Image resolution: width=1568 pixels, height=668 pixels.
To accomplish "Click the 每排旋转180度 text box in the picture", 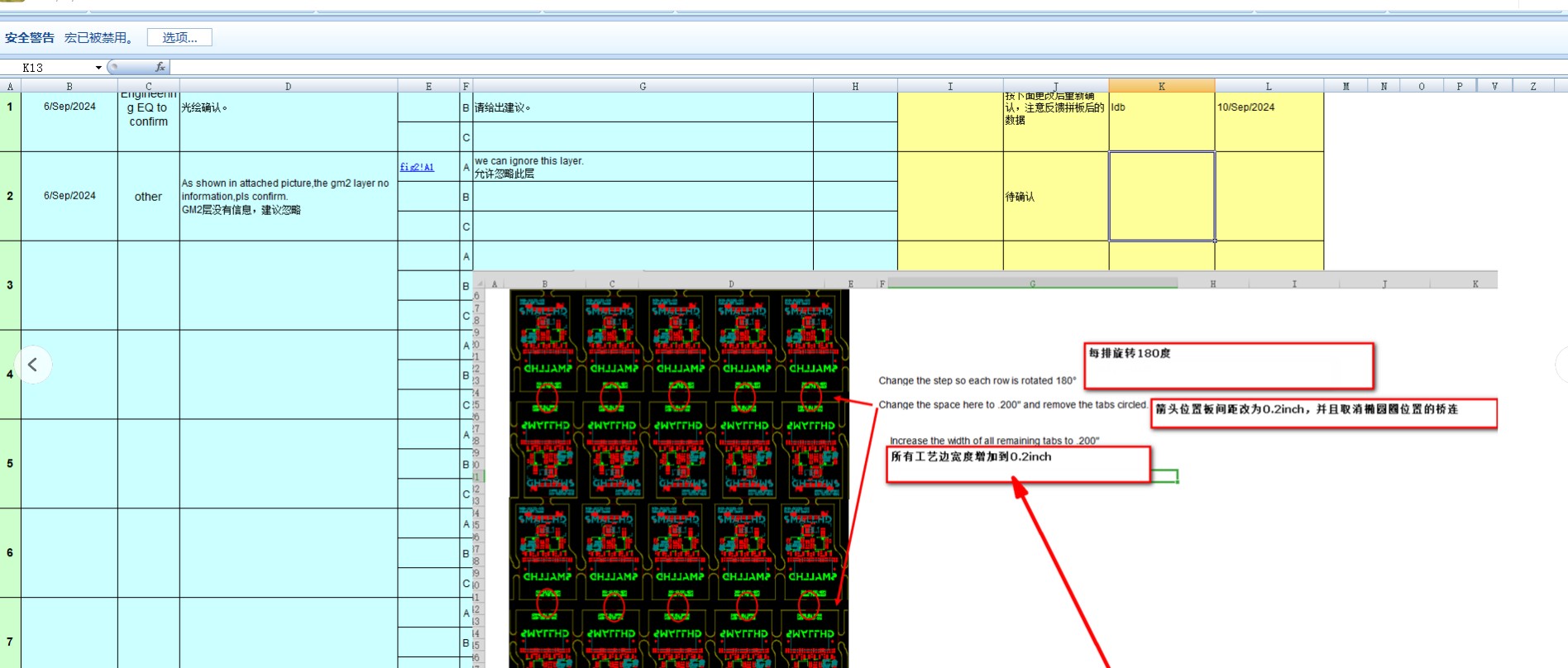I will (1229, 365).
